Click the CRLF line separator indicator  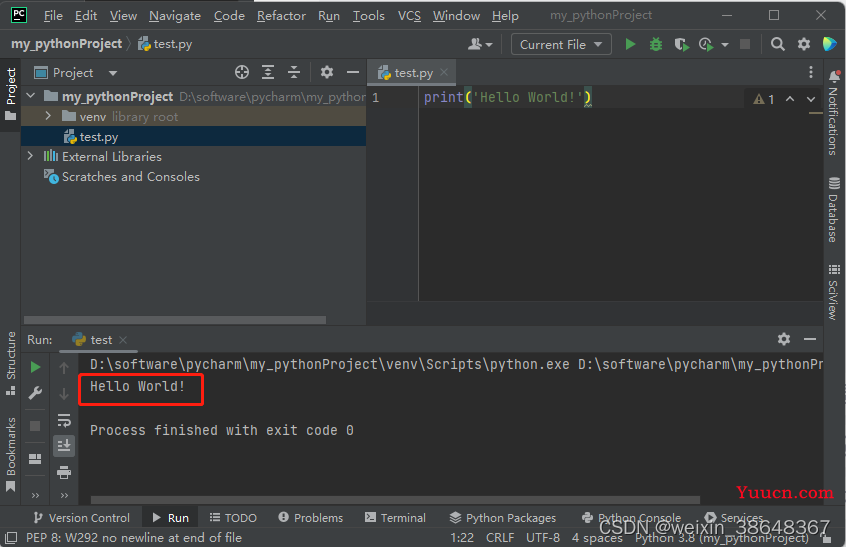point(500,537)
